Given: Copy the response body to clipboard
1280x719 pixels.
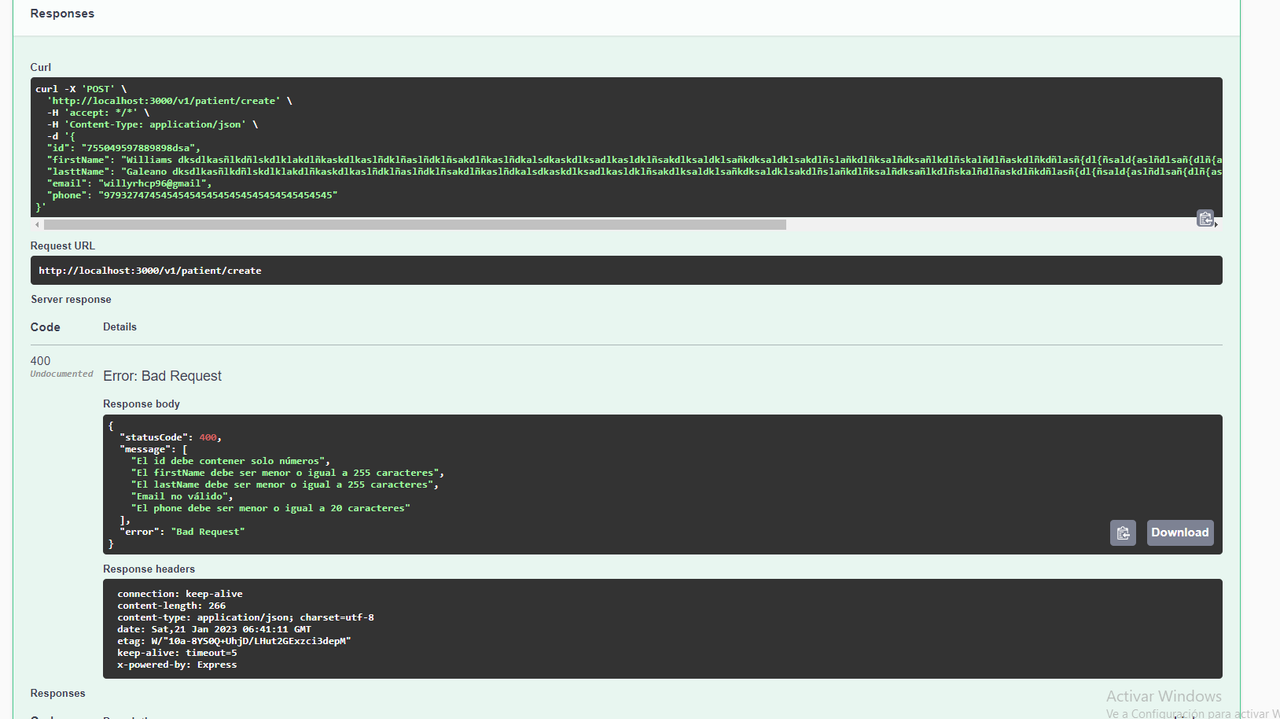Looking at the screenshot, I should pos(1123,533).
